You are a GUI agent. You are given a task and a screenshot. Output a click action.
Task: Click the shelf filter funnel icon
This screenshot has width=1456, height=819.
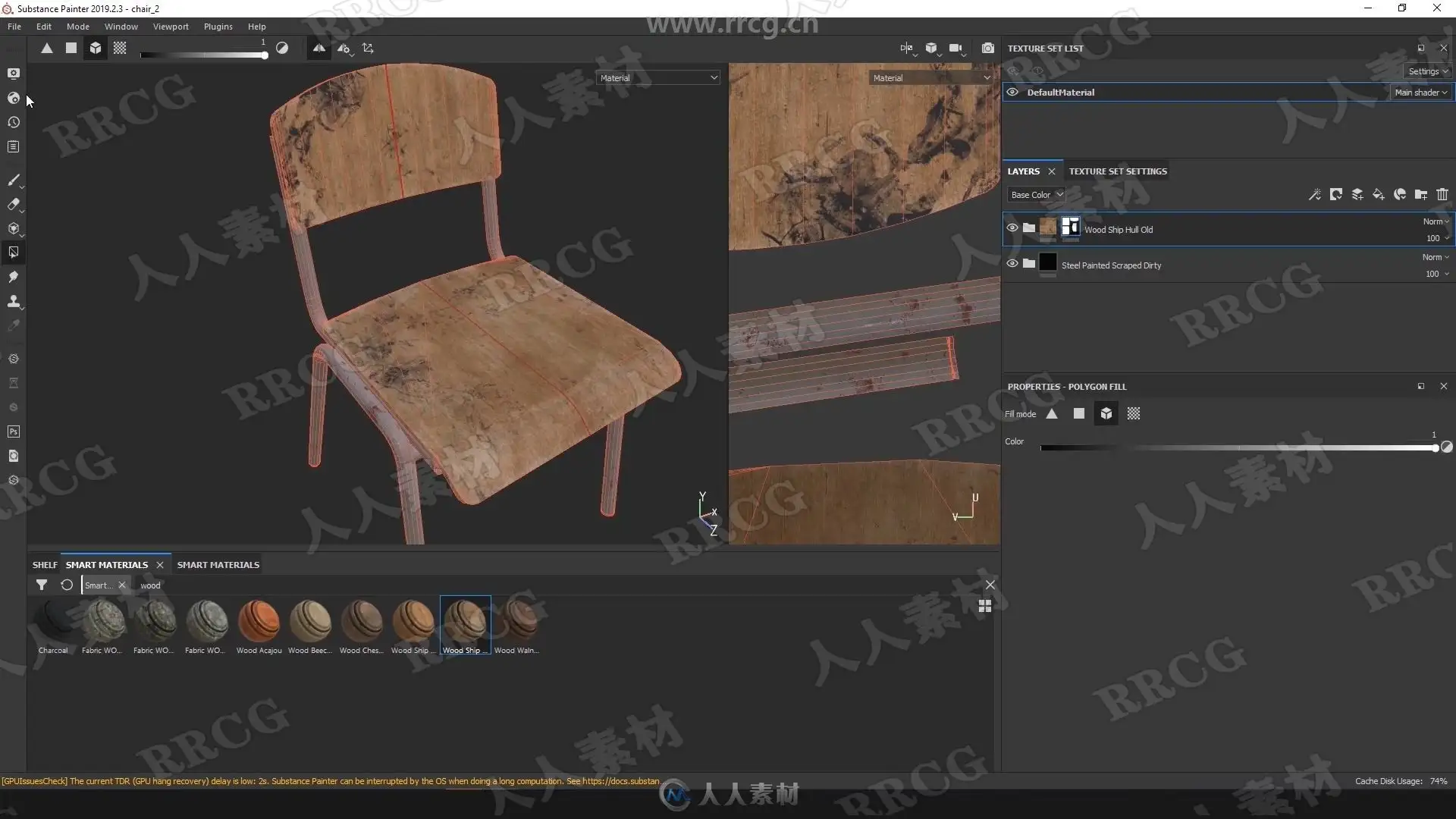pos(42,585)
